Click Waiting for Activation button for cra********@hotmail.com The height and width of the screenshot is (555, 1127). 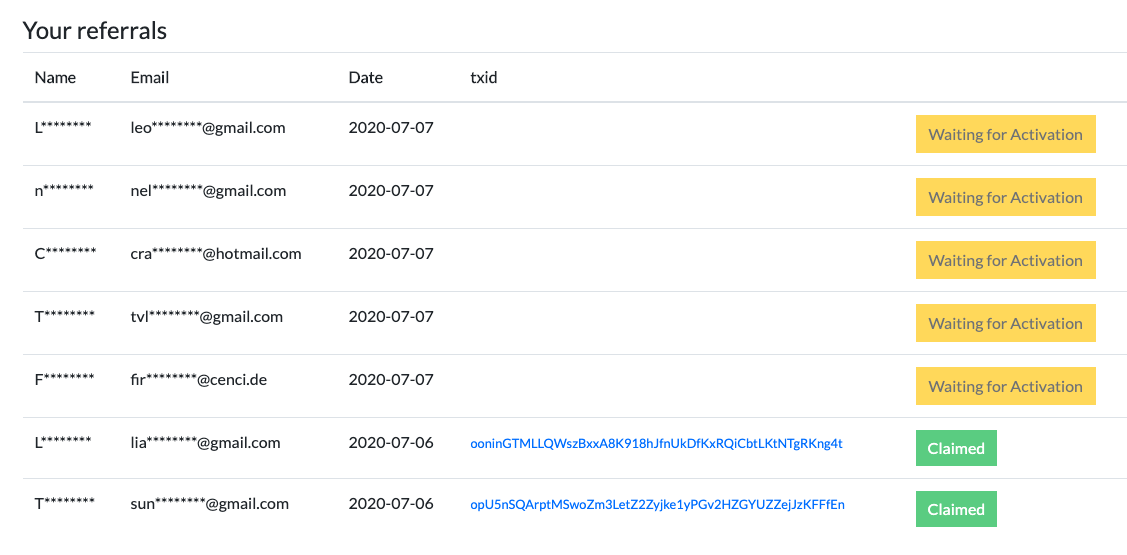(1006, 260)
